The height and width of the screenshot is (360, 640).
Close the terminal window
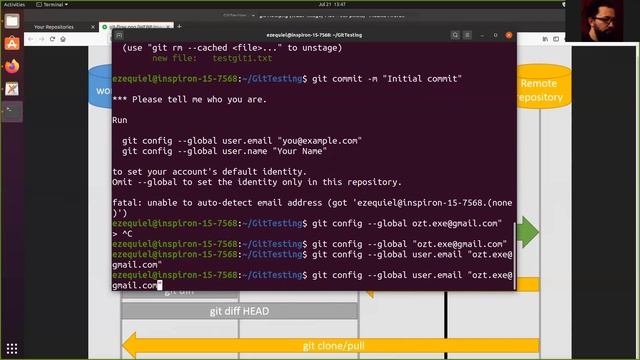[509, 36]
